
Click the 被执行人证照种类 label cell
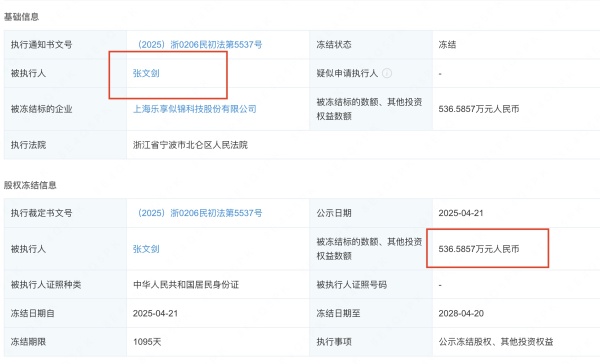coord(65,284)
